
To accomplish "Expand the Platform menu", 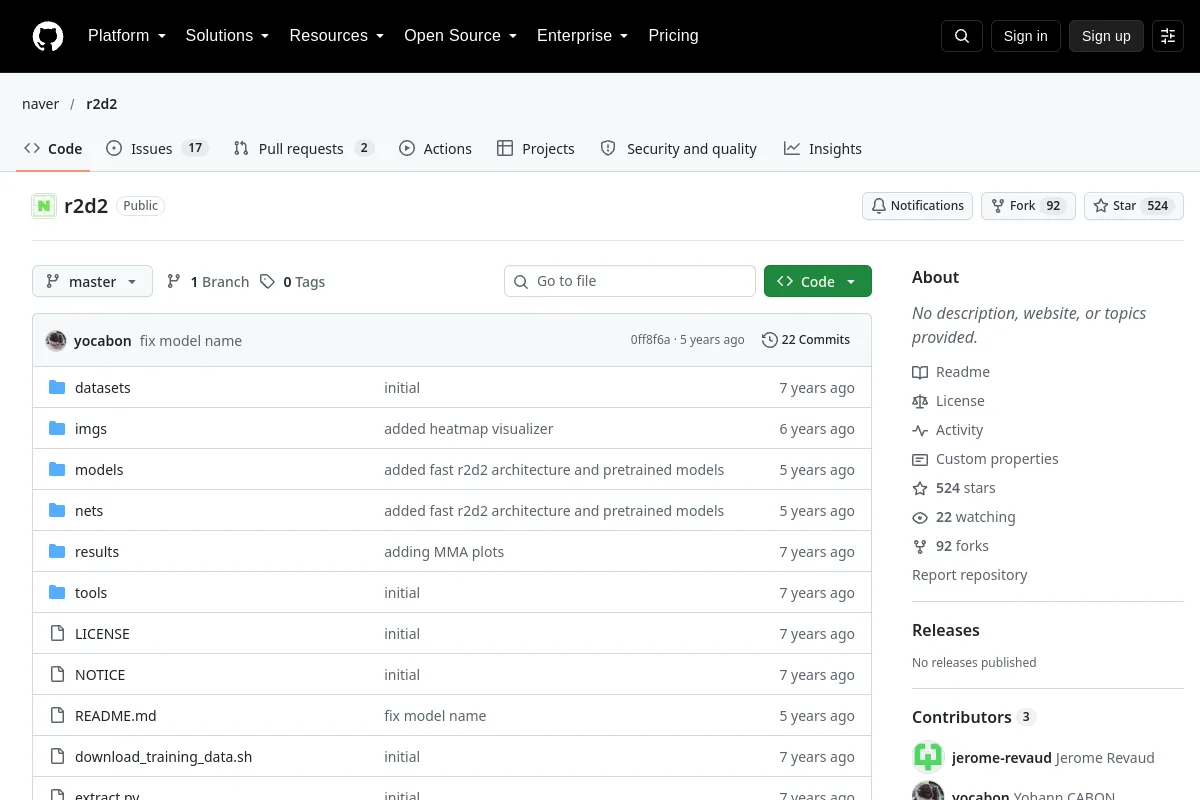I will pos(127,36).
